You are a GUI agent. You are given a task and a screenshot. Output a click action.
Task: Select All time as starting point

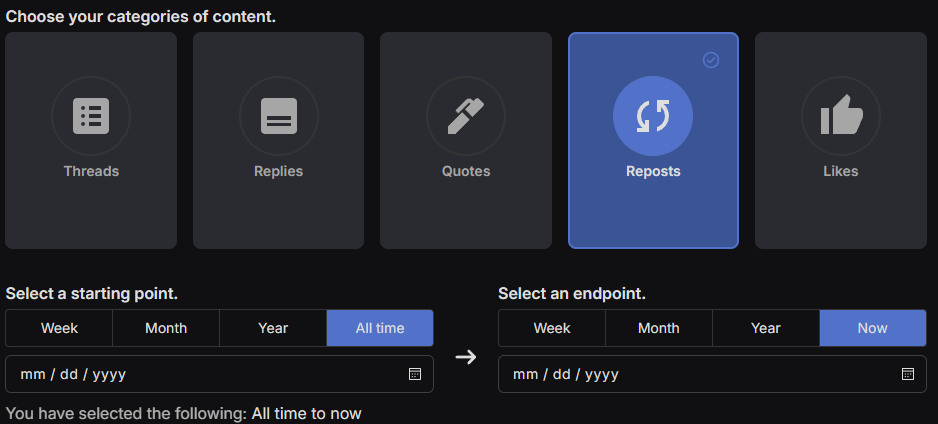coord(380,328)
